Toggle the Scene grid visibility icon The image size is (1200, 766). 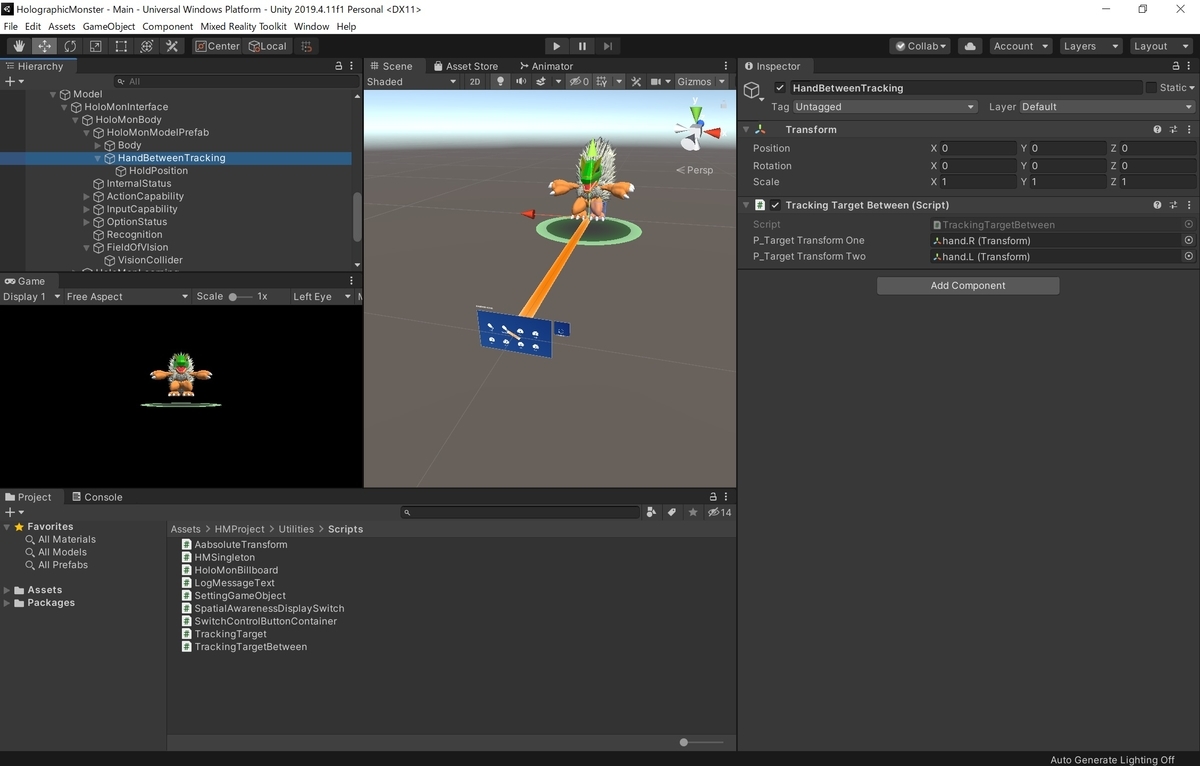[x=604, y=82]
